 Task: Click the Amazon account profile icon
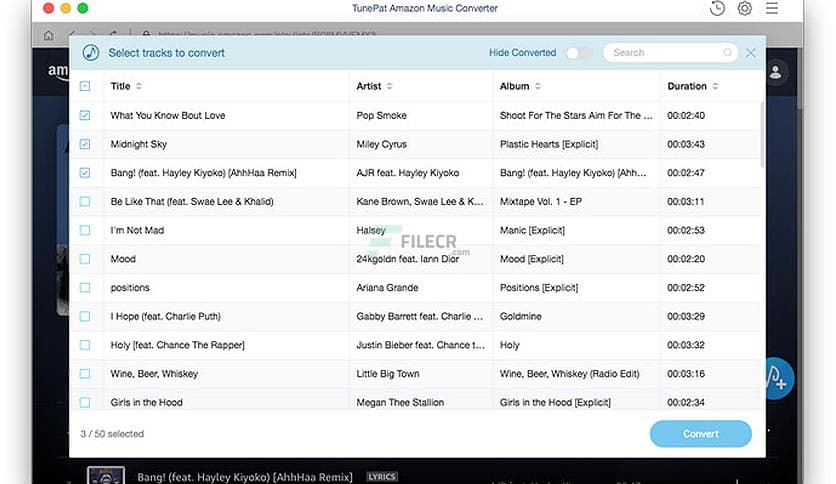[x=775, y=72]
